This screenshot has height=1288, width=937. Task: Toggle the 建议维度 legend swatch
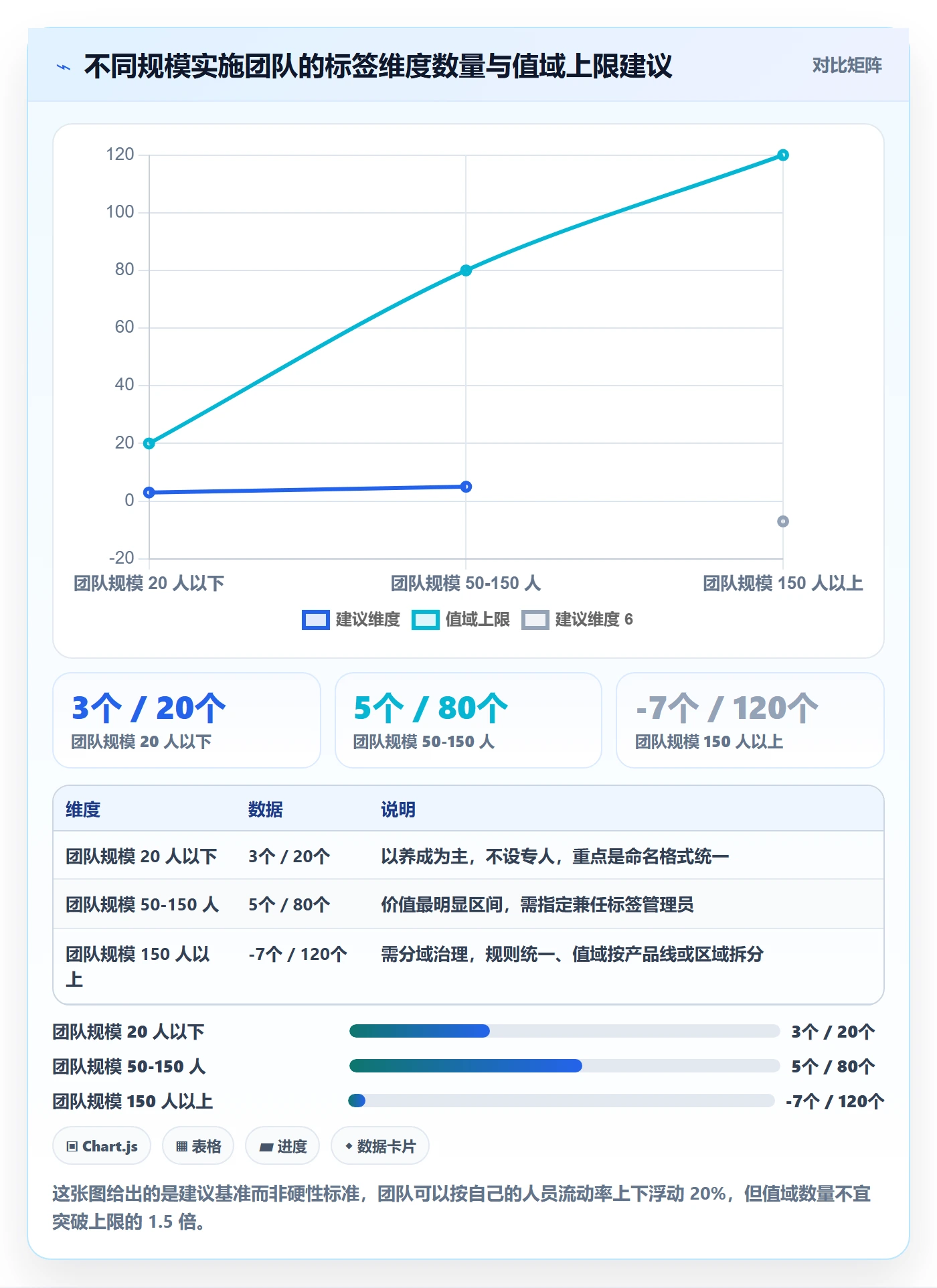pos(315,620)
